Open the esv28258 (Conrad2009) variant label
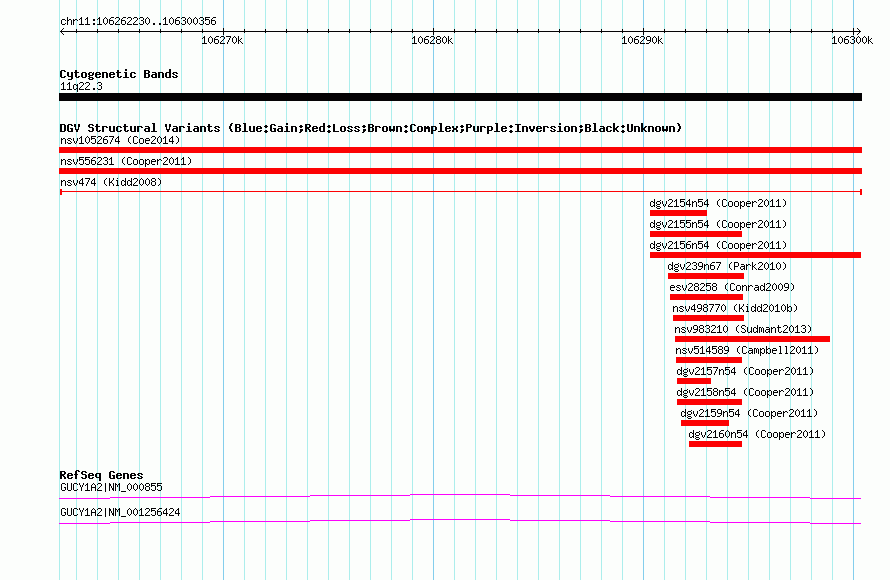 pos(732,287)
